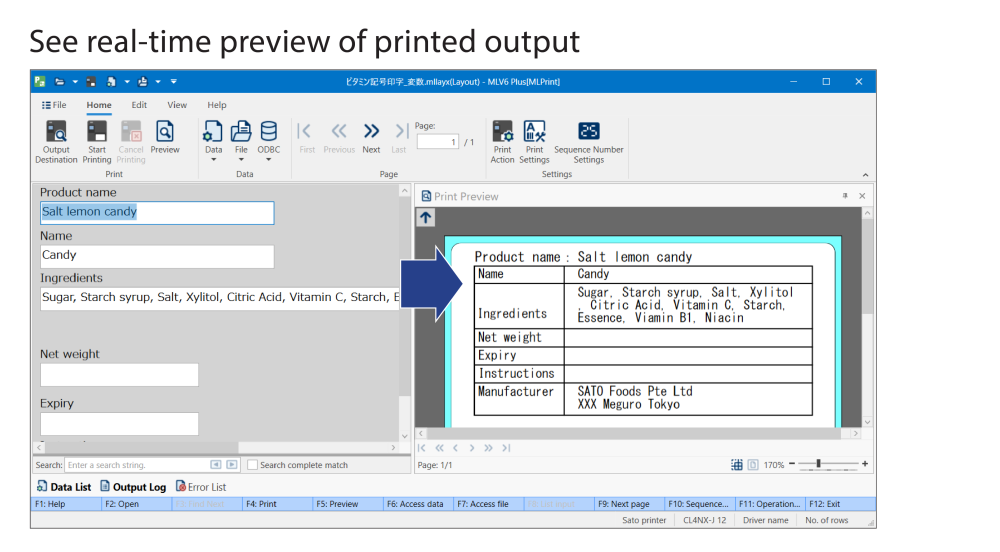Pin the Print Preview panel
This screenshot has width=1000, height=552.
[845, 196]
